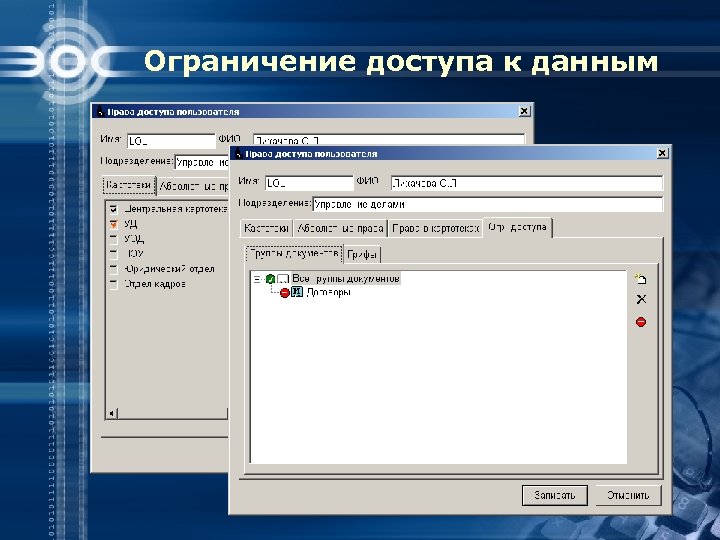This screenshot has height=540, width=720.
Task: Click the 'Юридический отдел' list label
Action: [169, 269]
